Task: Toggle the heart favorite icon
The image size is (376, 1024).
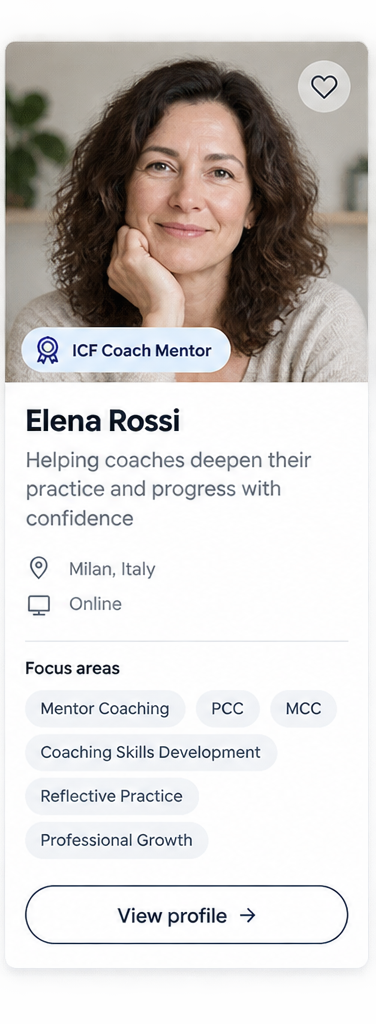Action: pos(324,86)
